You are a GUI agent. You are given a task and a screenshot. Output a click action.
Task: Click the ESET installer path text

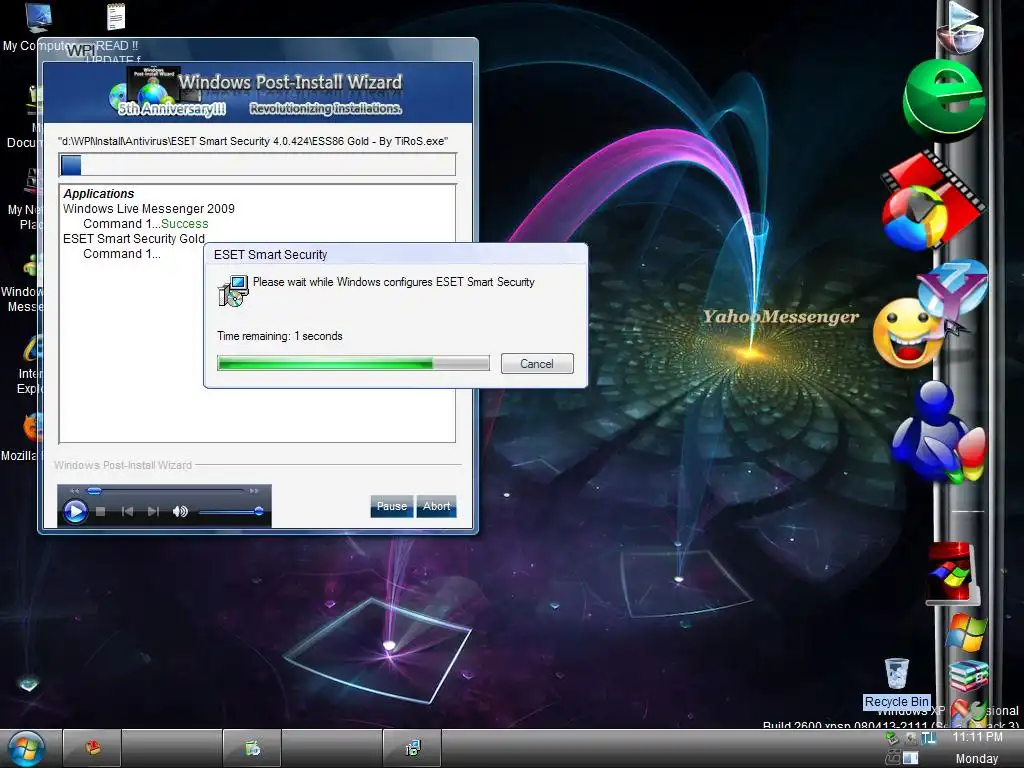click(253, 141)
